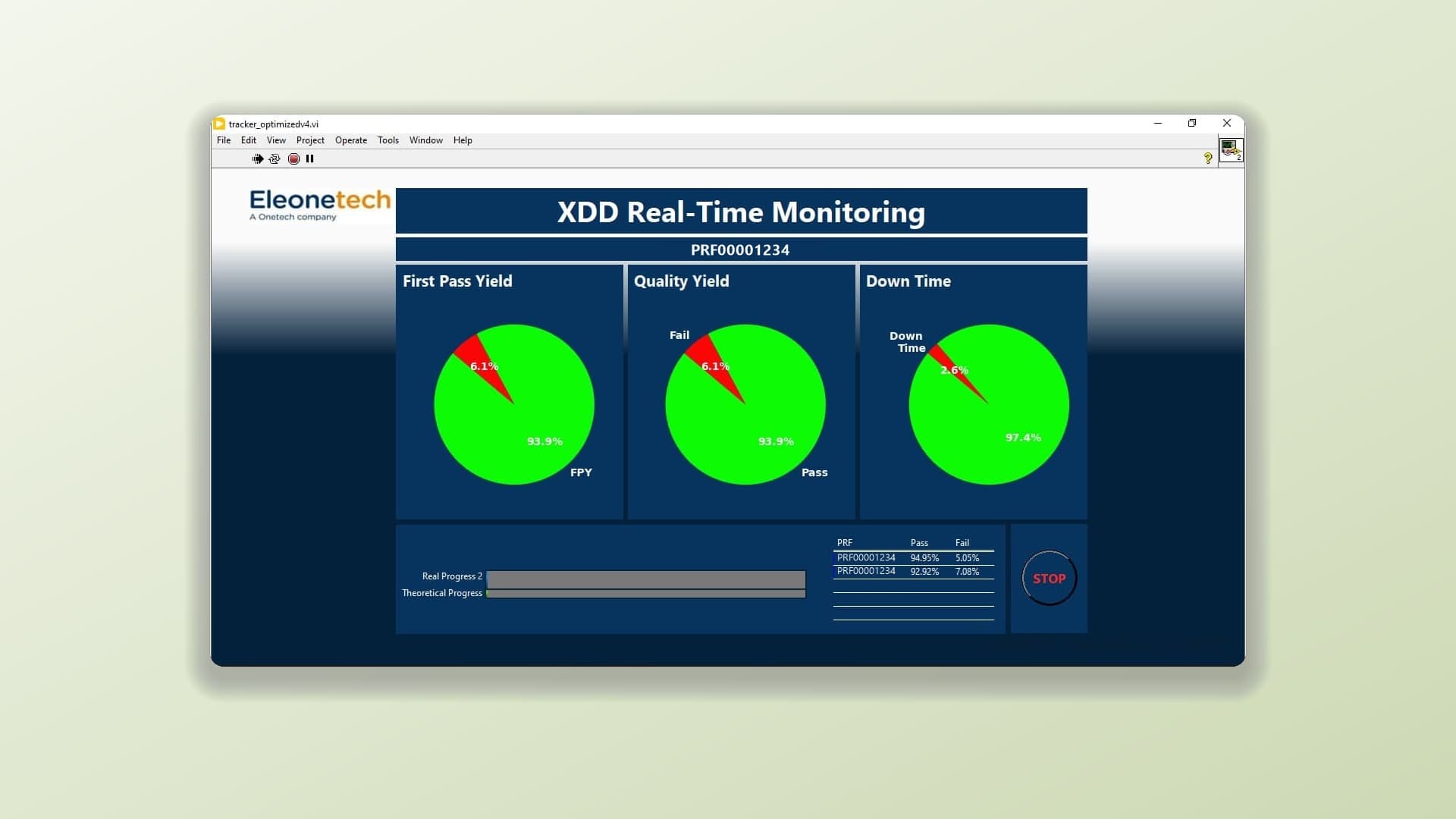The image size is (1456, 819).
Task: Click the Run Continuously toolbar icon
Action: (275, 158)
